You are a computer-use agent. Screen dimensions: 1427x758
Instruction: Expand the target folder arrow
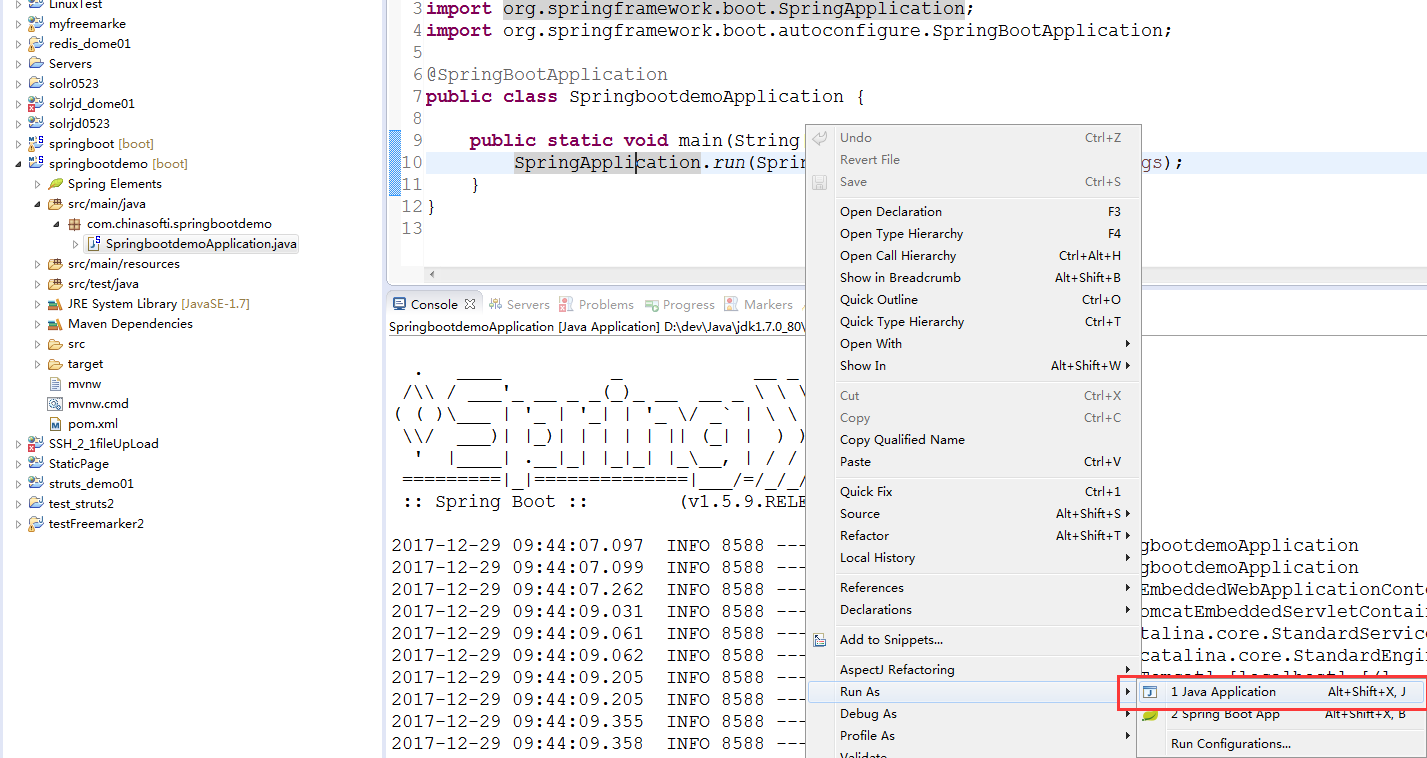pos(37,364)
